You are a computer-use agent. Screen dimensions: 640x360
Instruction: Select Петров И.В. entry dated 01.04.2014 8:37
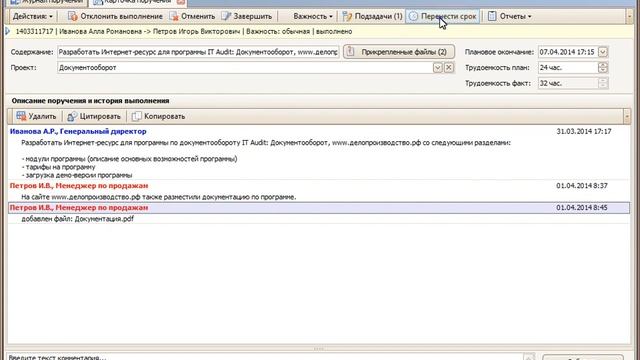coord(318,186)
